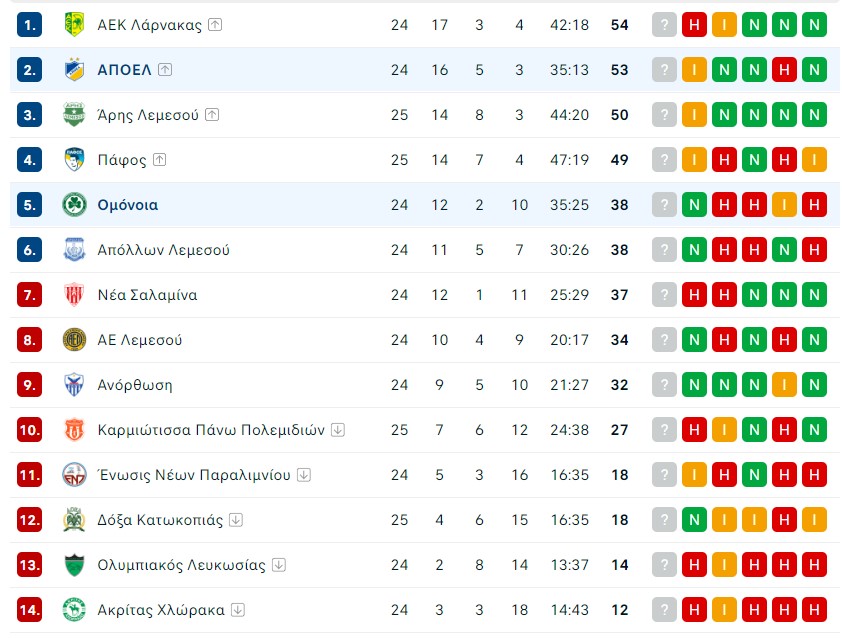Open the Απόλλων Λεμεσού team link
The height and width of the screenshot is (638, 842).
163,250
